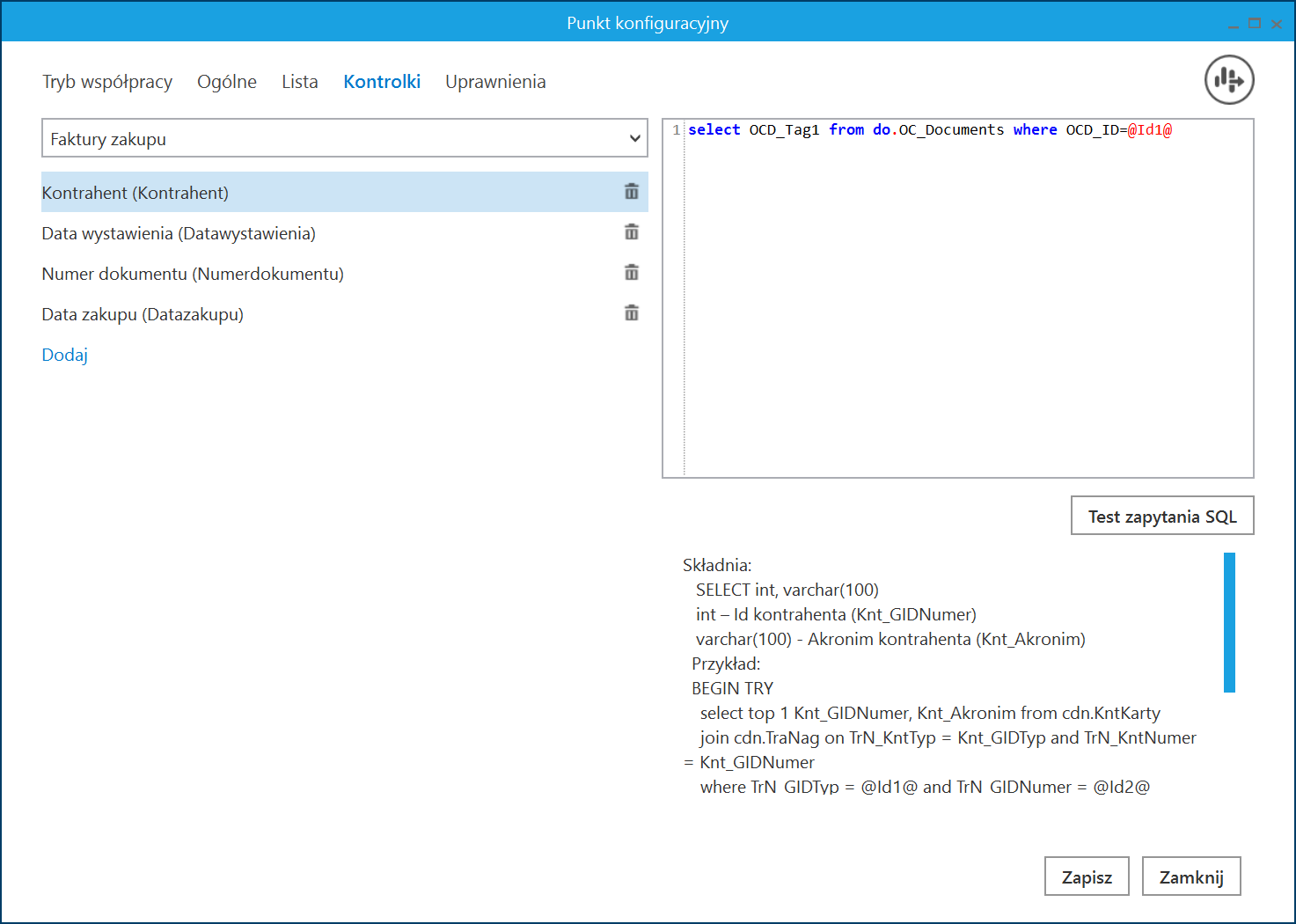Viewport: 1296px width, 924px height.
Task: Click inside the SQL query editor
Action: pos(968,299)
